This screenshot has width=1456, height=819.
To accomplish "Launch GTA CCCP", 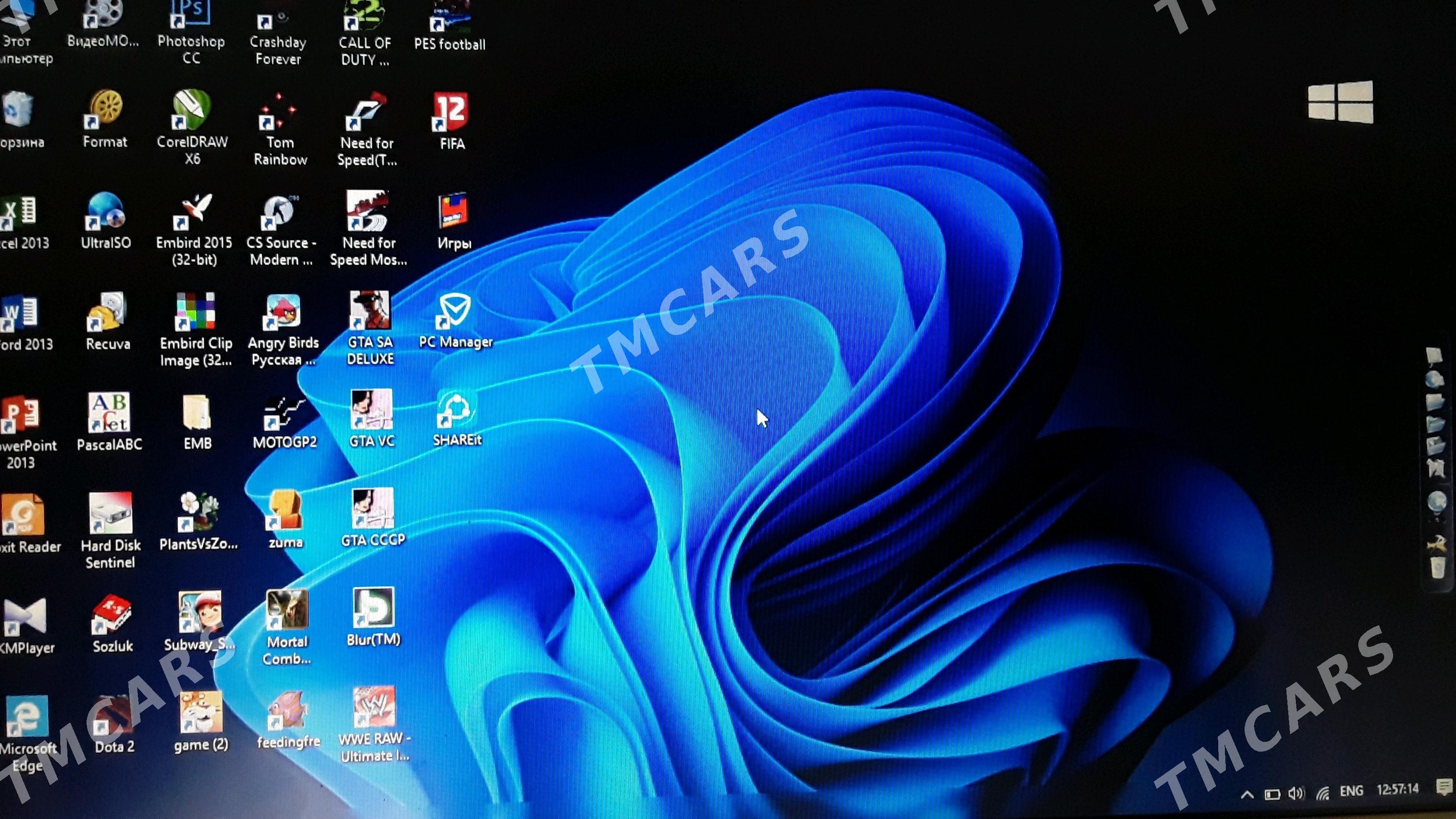I will (372, 518).
